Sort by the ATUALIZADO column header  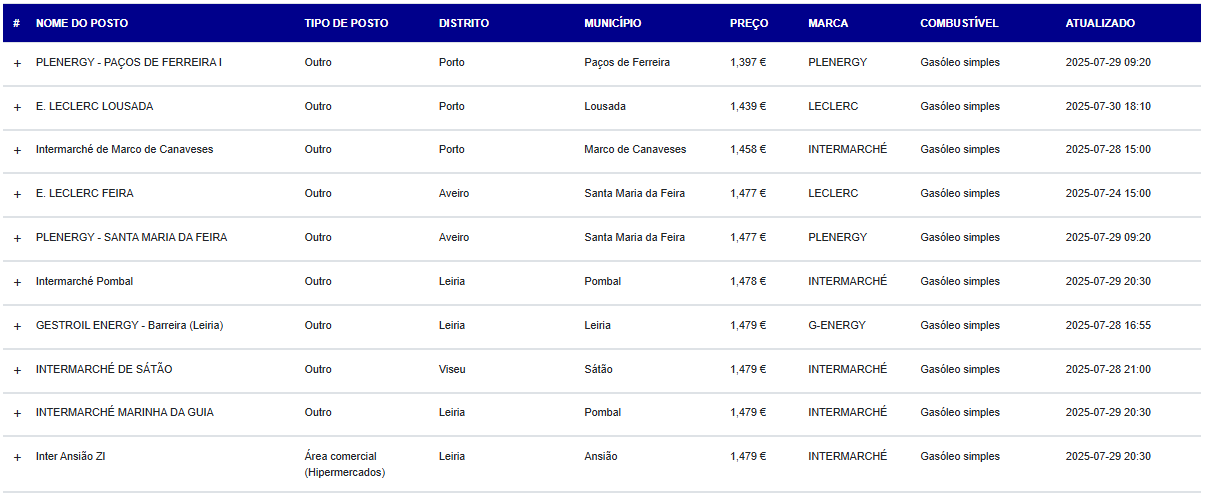(1100, 23)
